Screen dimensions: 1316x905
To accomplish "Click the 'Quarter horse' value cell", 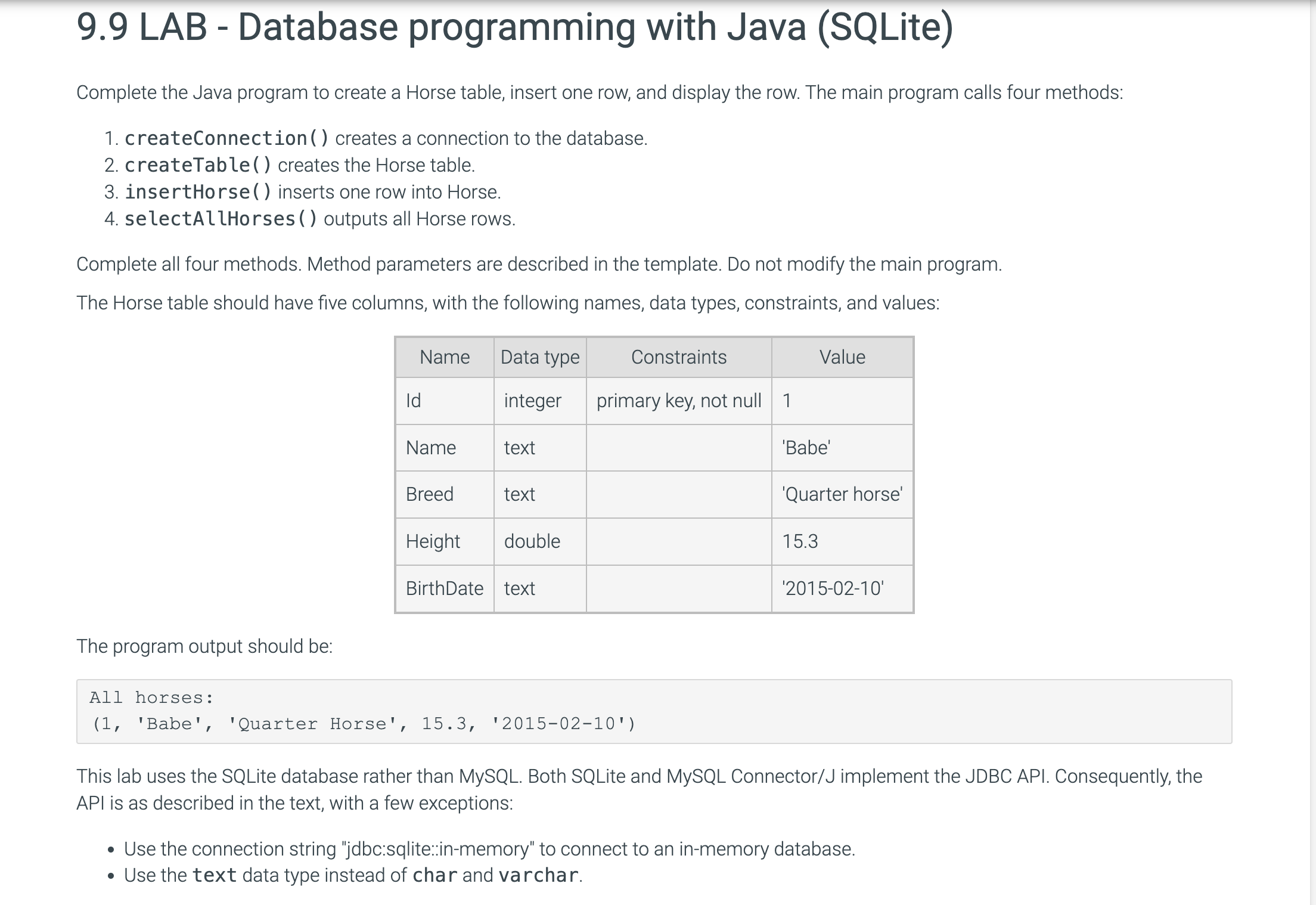I will [x=842, y=494].
